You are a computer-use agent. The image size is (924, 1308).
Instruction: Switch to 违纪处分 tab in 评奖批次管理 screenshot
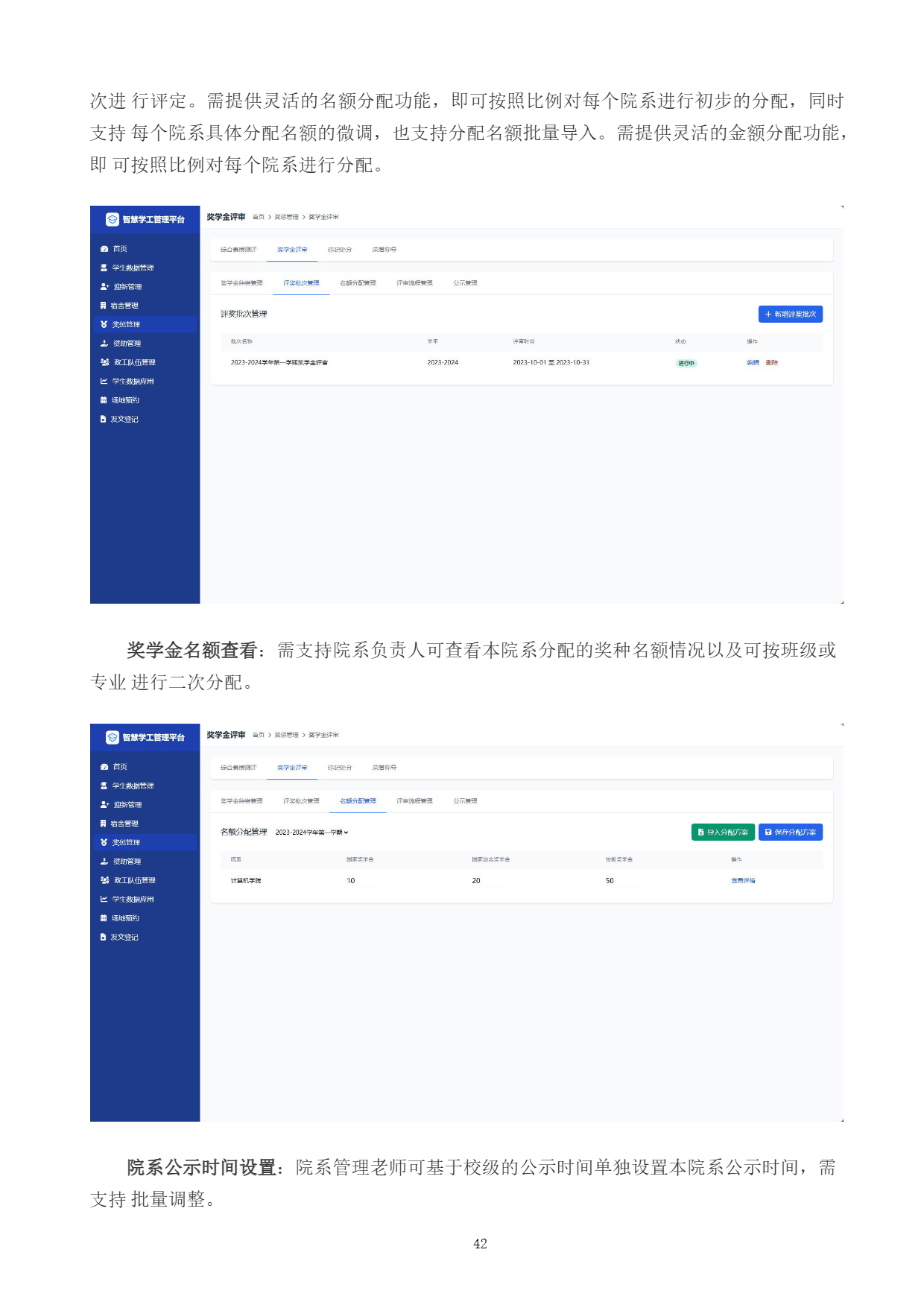(x=340, y=250)
